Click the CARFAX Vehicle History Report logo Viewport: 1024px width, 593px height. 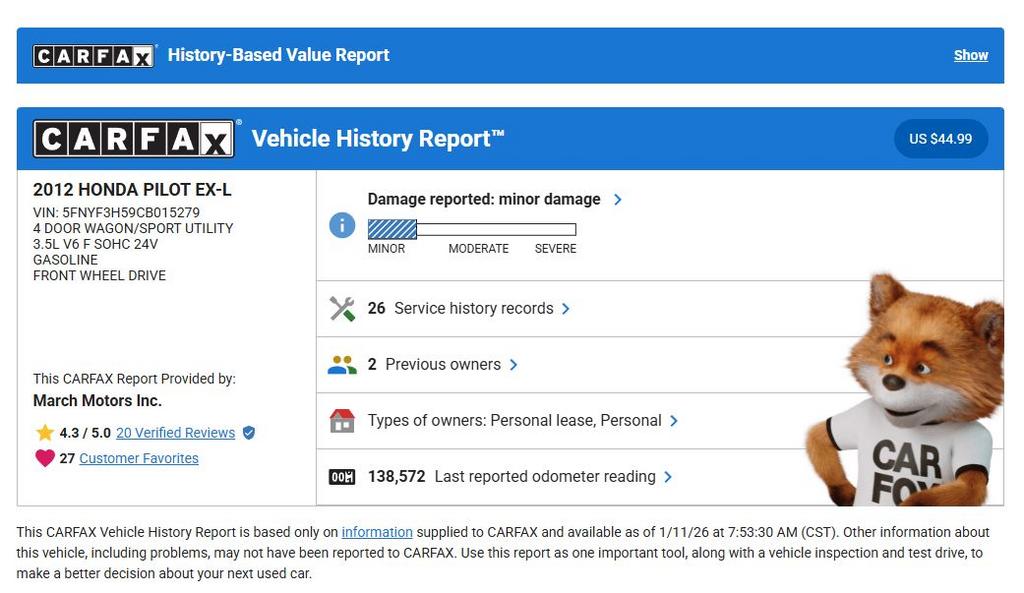click(134, 139)
